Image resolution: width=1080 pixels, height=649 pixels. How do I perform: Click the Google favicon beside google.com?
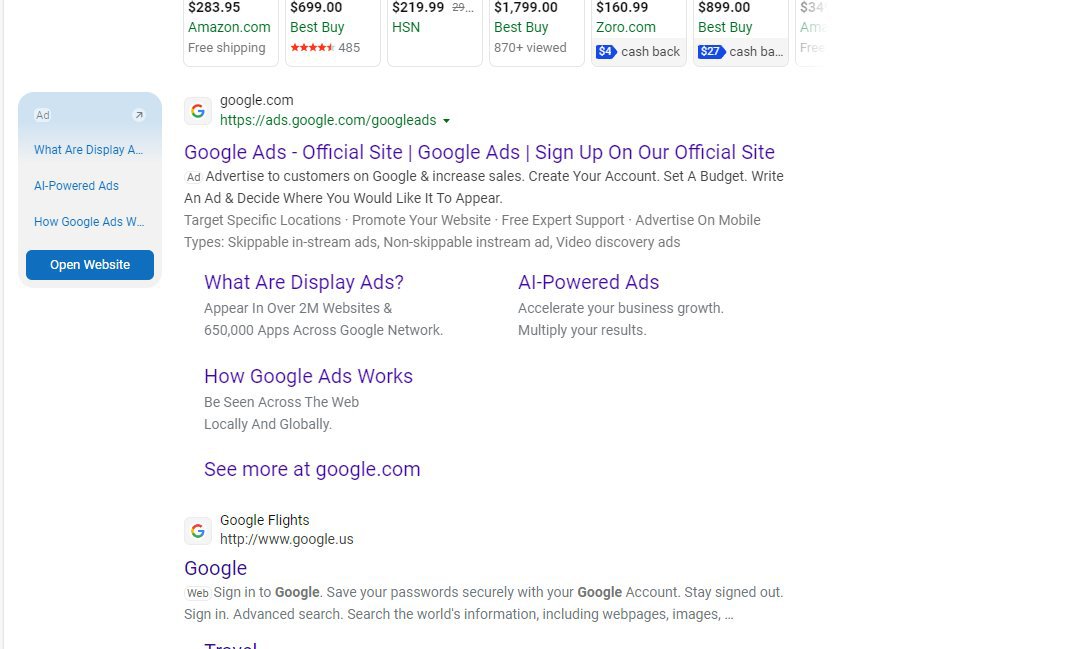pos(198,111)
